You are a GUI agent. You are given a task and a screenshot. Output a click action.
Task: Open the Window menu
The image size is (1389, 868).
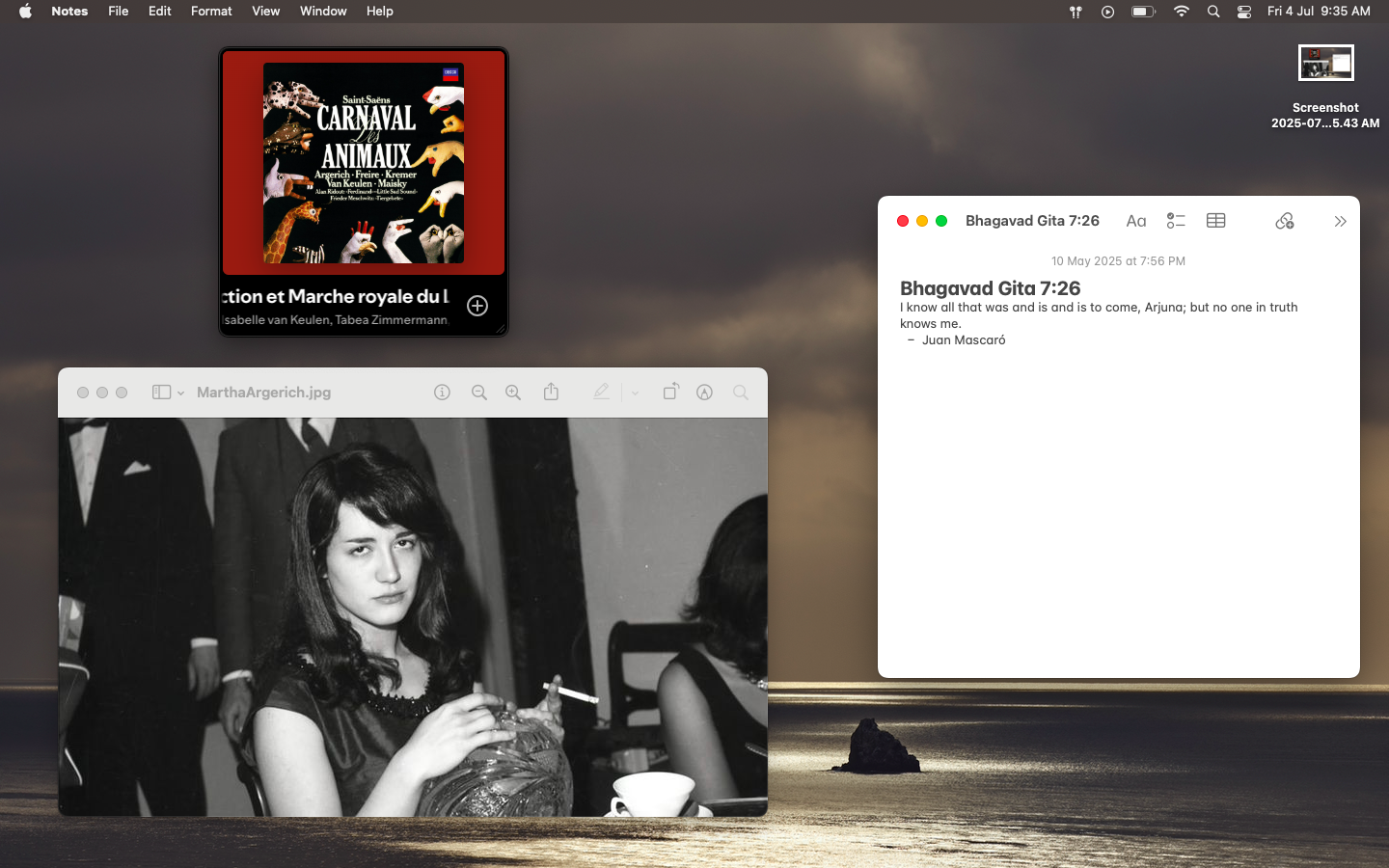coord(323,12)
